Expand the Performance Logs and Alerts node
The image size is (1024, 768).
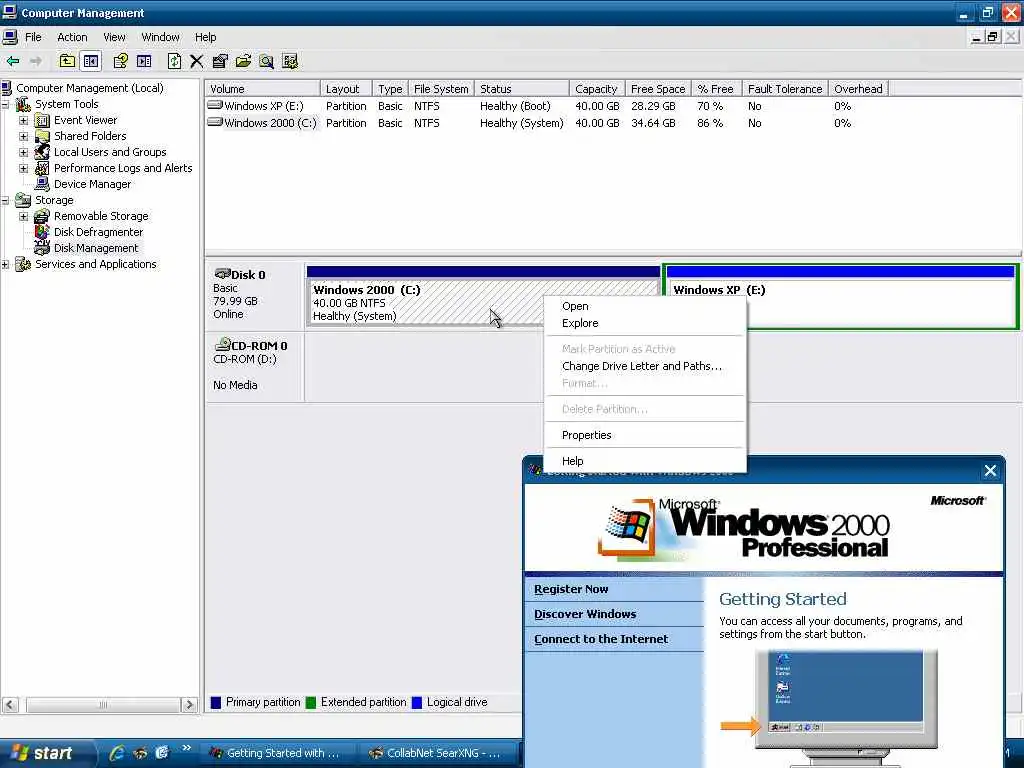(24, 168)
